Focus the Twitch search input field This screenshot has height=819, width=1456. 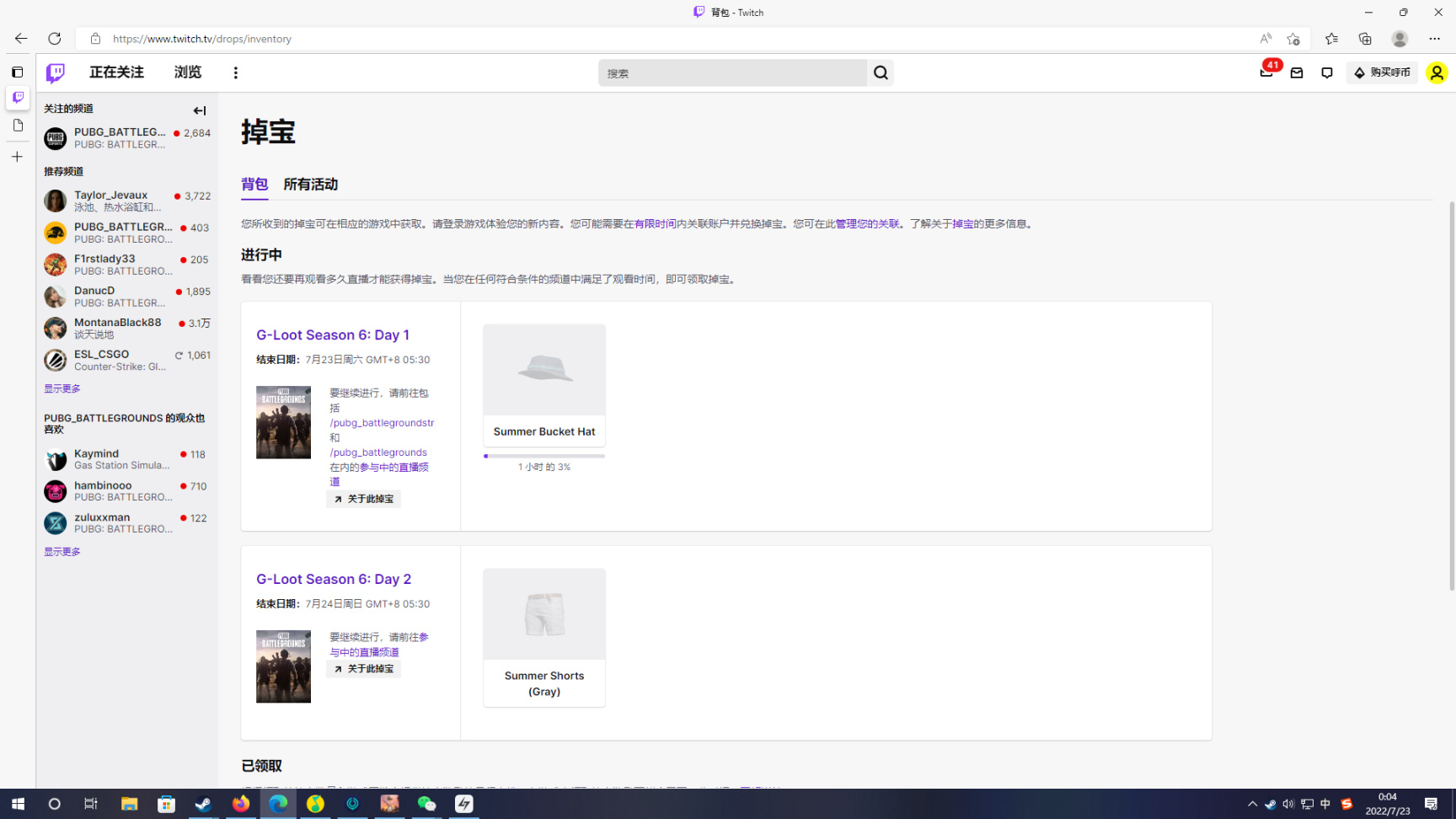pyautogui.click(x=731, y=73)
